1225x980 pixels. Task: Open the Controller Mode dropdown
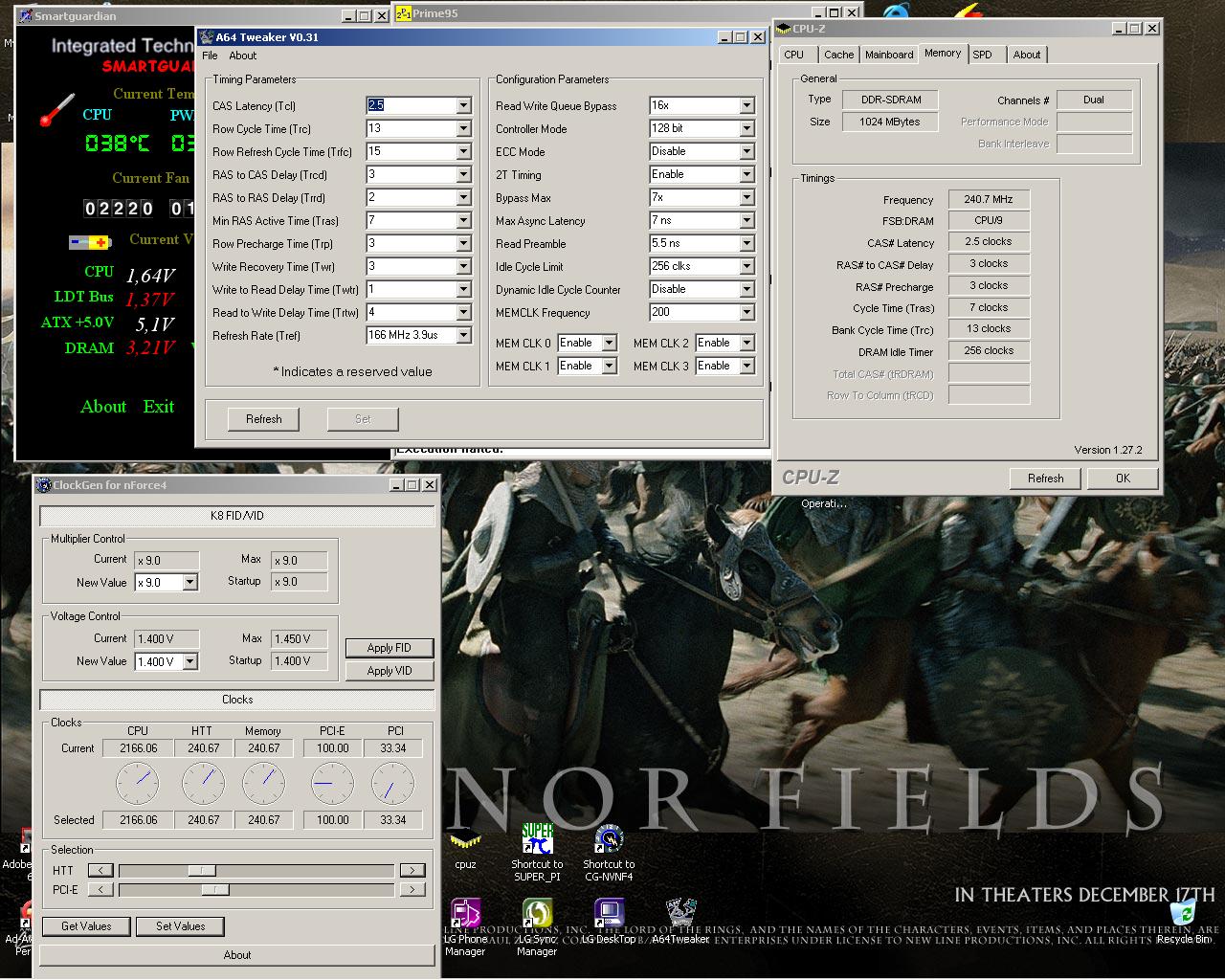pyautogui.click(x=746, y=128)
